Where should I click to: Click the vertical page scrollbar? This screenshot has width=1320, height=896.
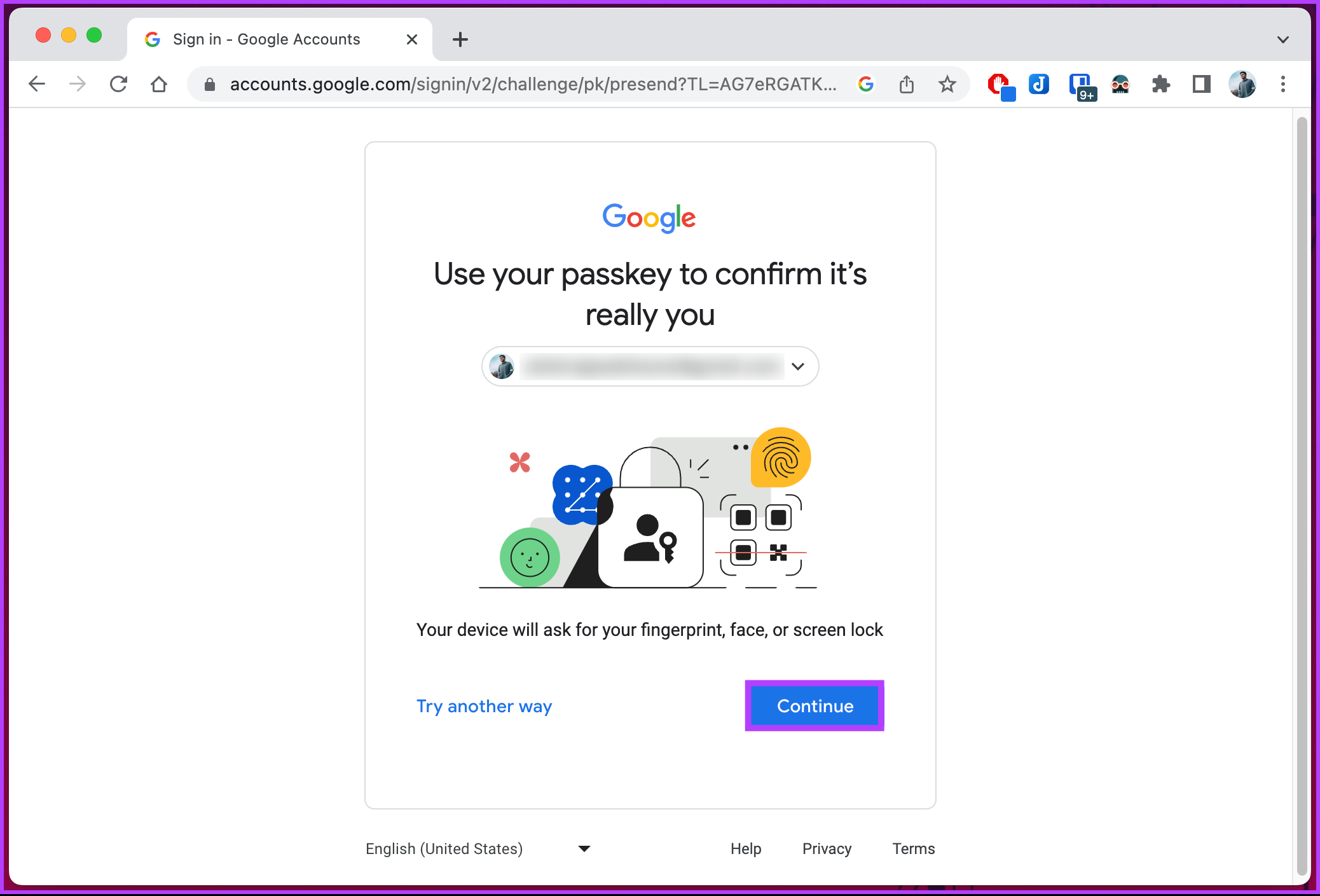click(1302, 496)
